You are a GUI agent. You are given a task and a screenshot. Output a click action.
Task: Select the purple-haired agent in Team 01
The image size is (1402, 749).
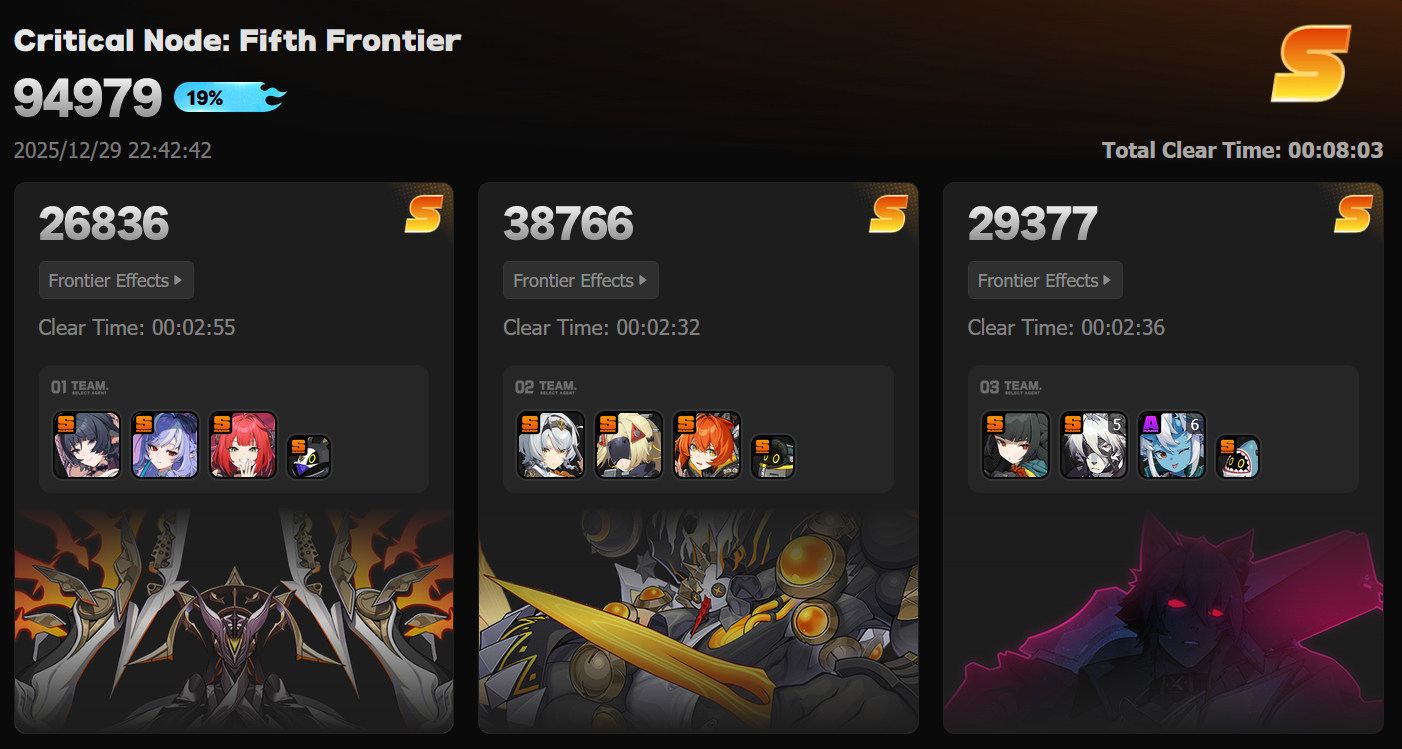165,445
